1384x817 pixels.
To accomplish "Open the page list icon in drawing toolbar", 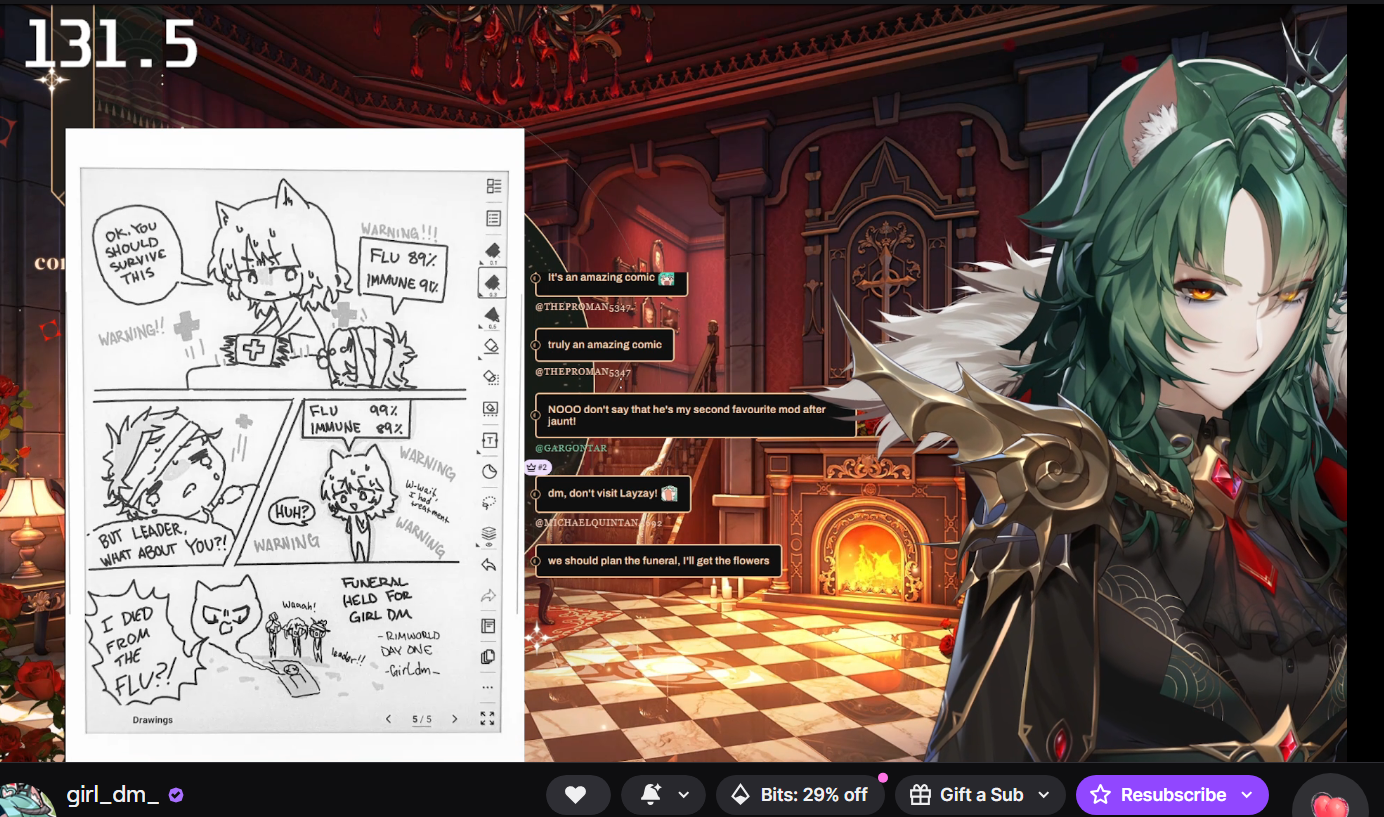I will (492, 218).
